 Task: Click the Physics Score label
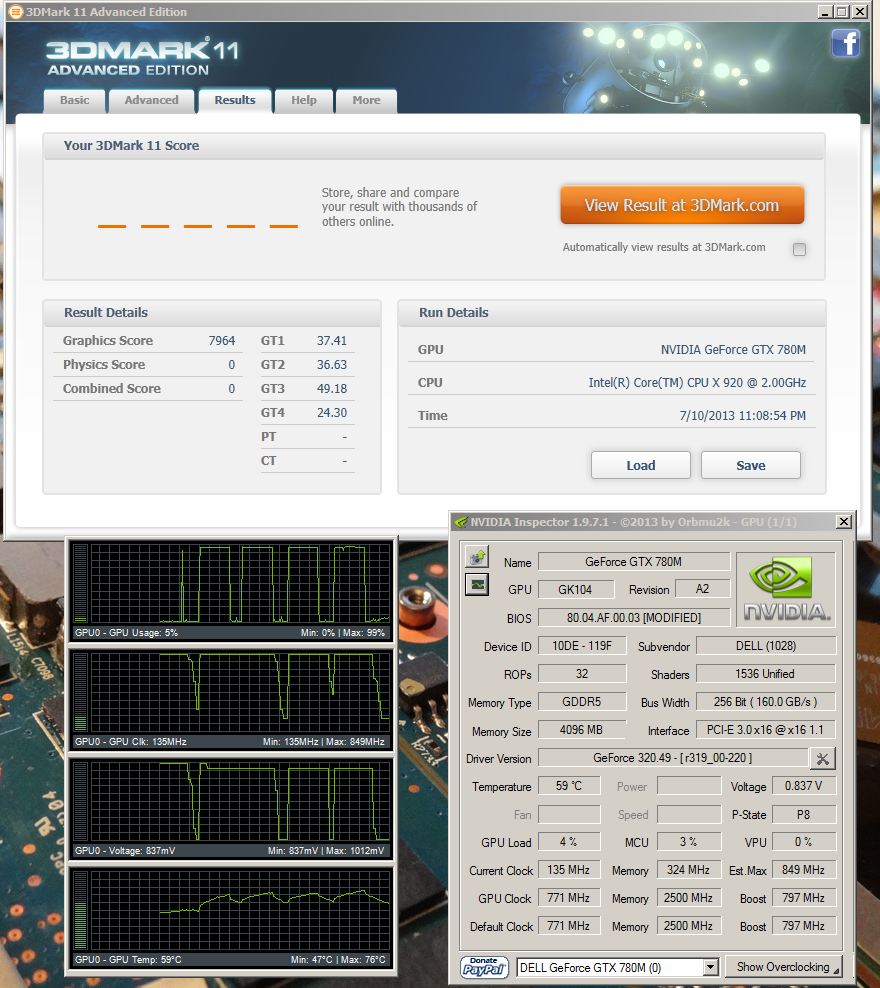[x=104, y=365]
